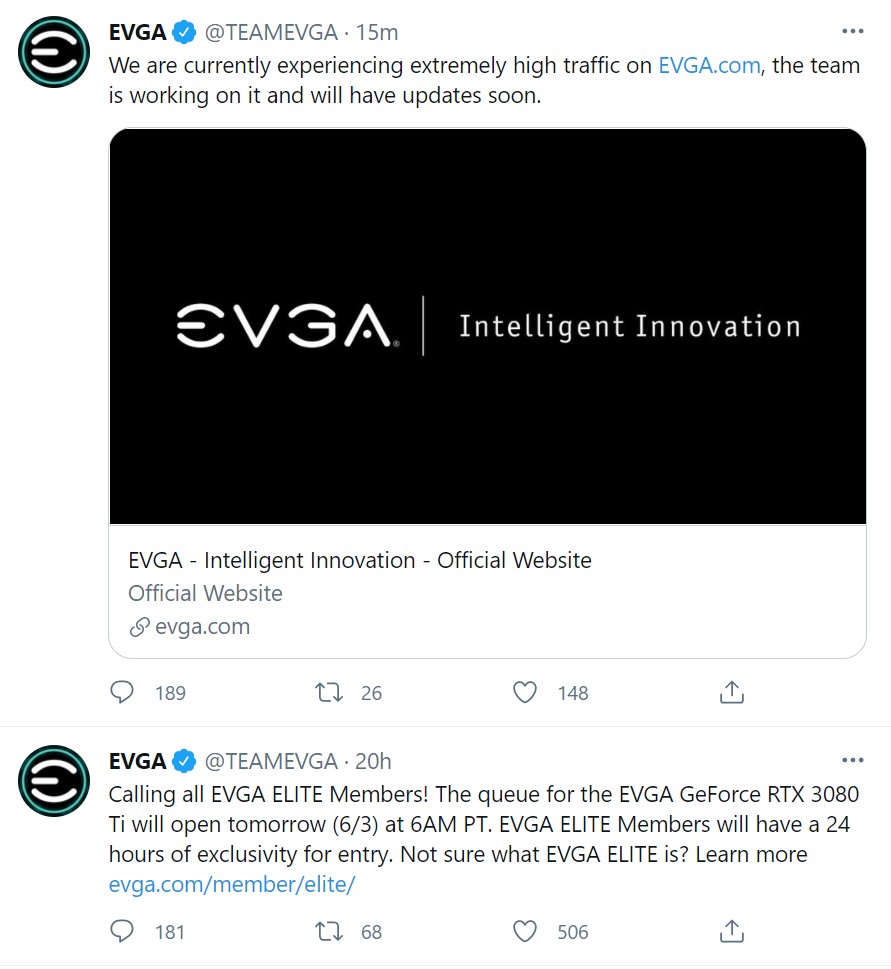Retweet the high traffic tweet
The image size is (891, 969).
[329, 692]
